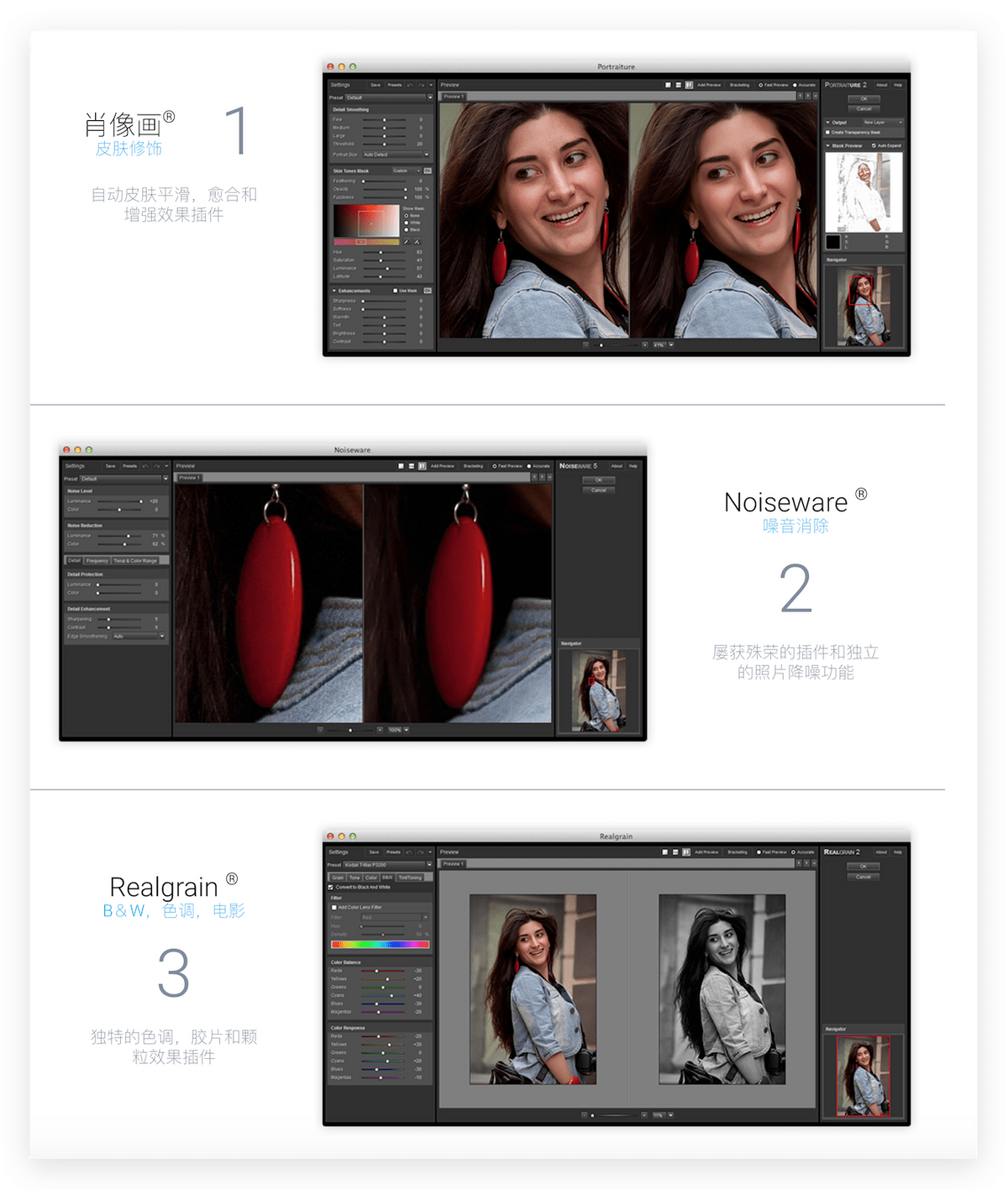Image resolution: width=1008 pixels, height=1190 pixels.
Task: Click the Portraiture skin tone color picker square
Action: coord(366,221)
